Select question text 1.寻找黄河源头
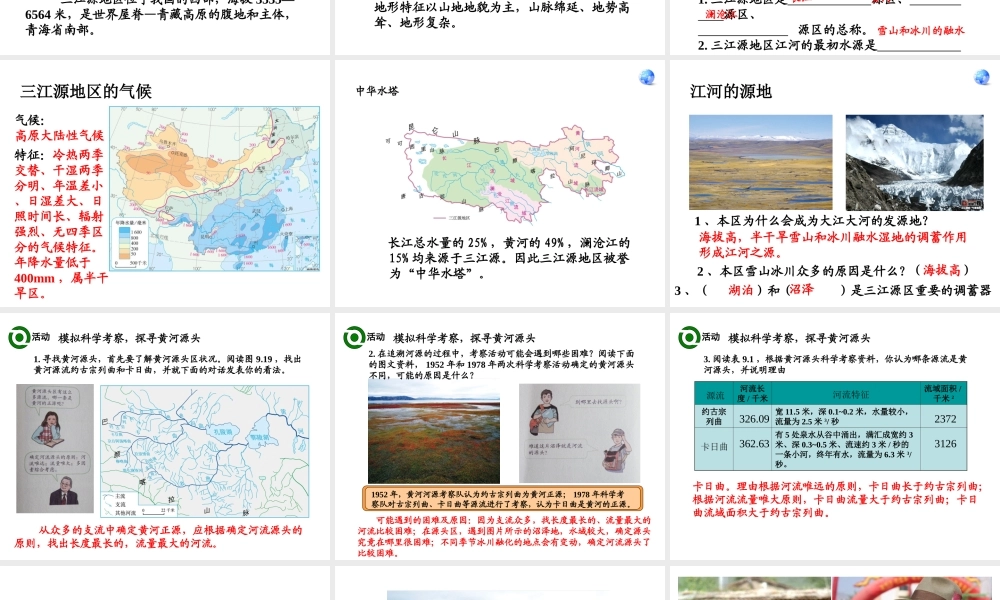This screenshot has height=600, width=1000. [x=167, y=364]
